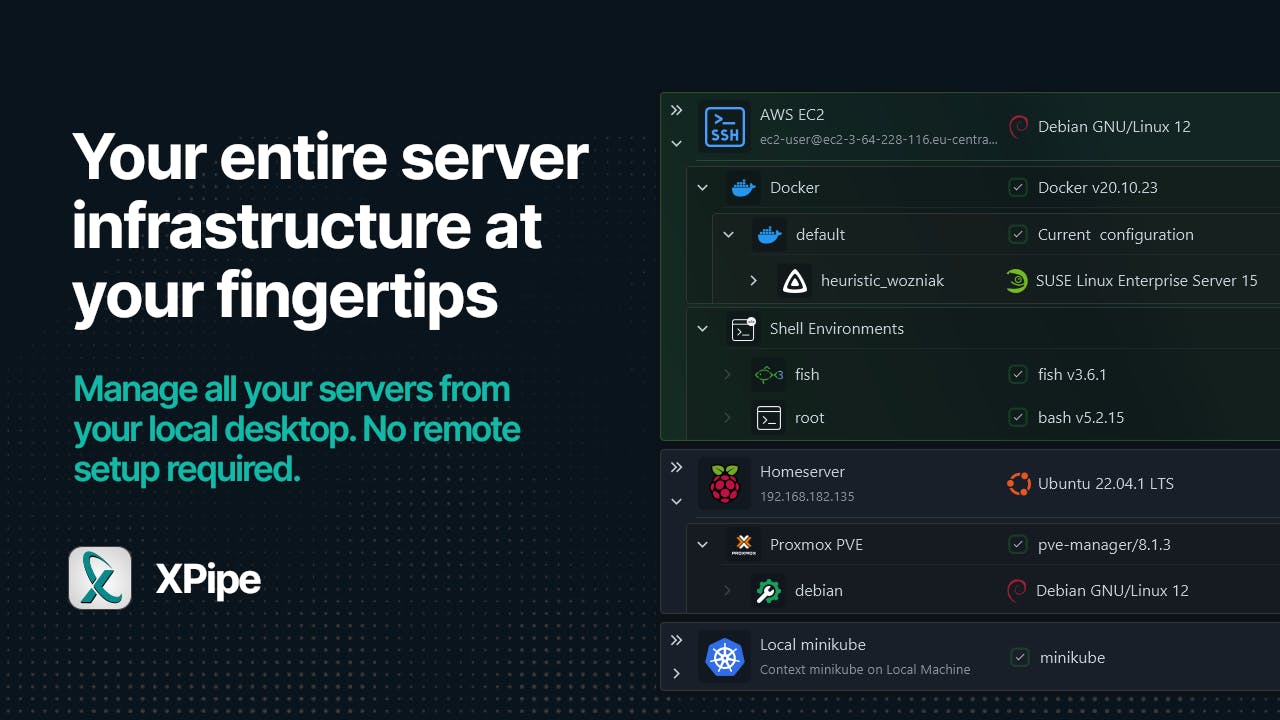Click the checkmark beside pve-manager/8.1.3
Screen dimensions: 1280x720
(1018, 545)
